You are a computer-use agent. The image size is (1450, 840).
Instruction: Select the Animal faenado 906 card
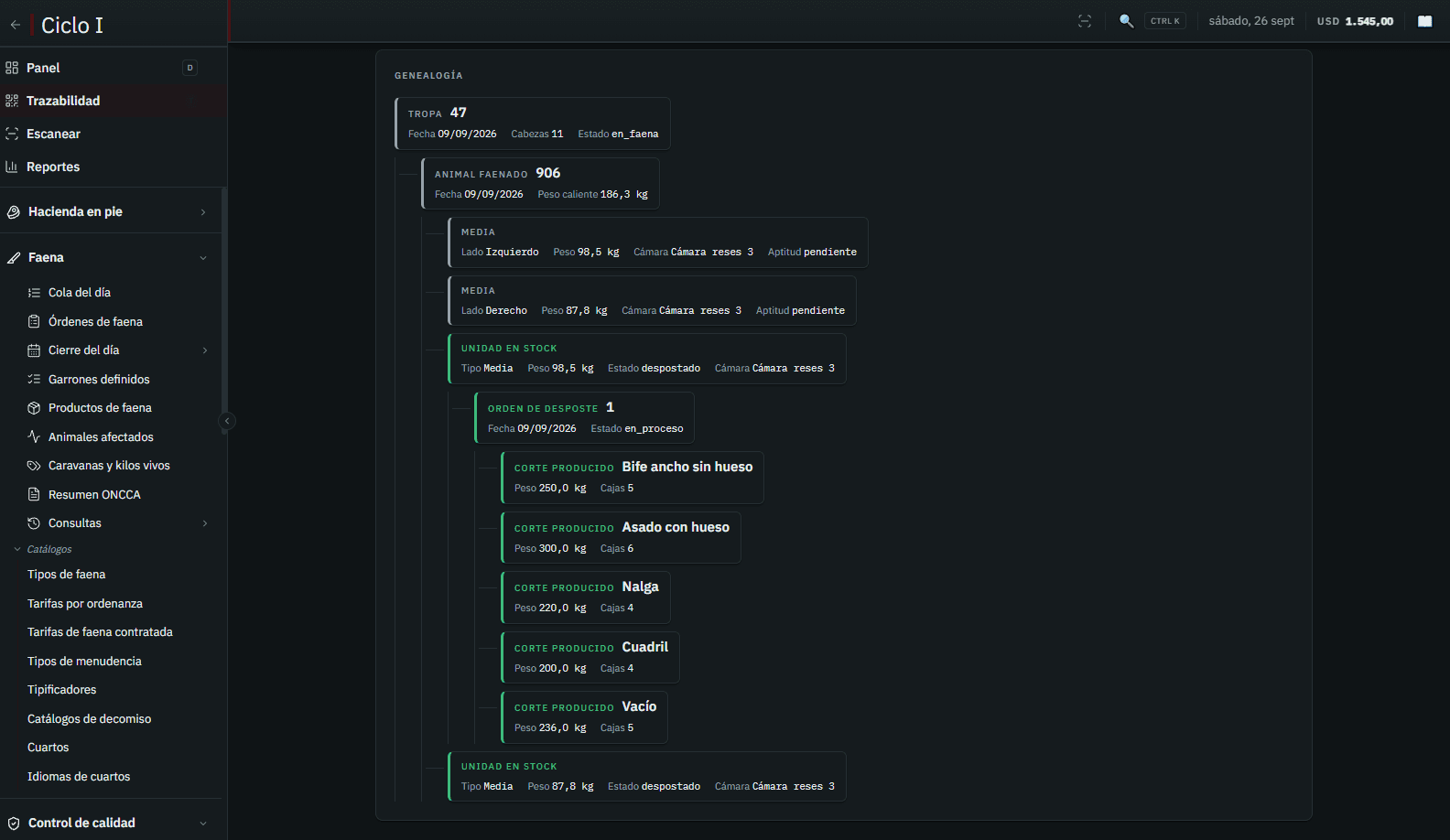pyautogui.click(x=540, y=184)
